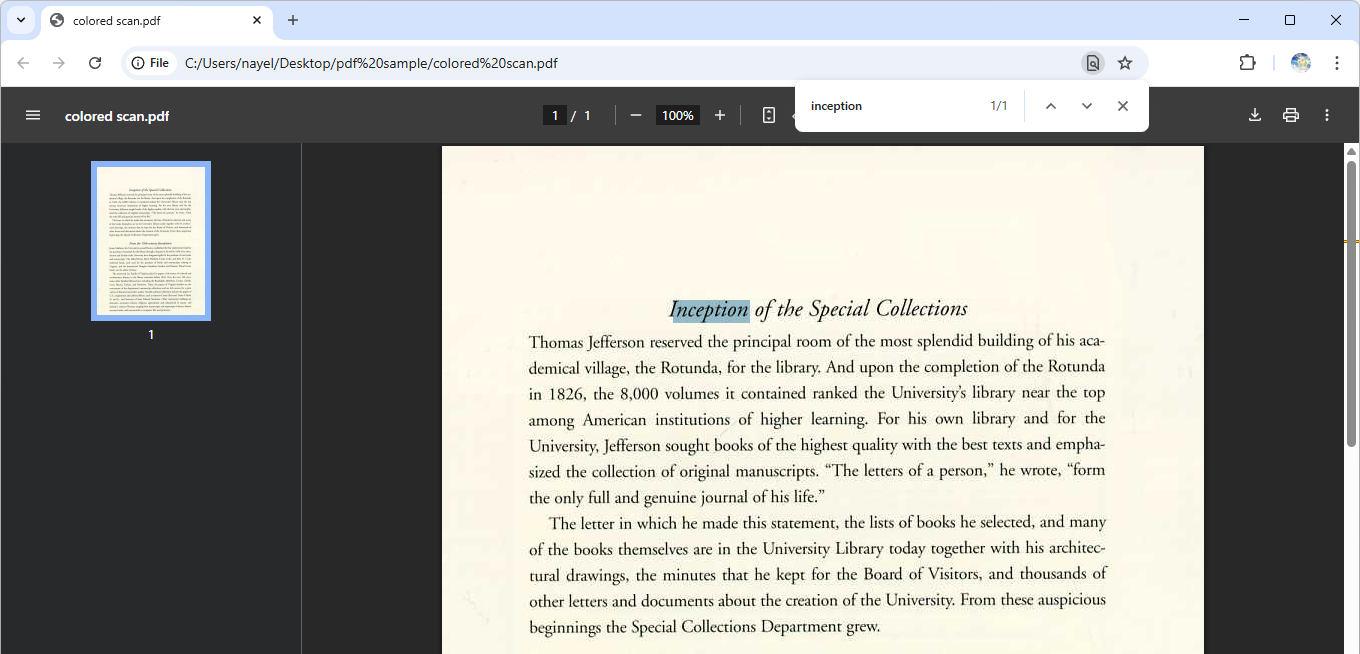Click the find-in-page icon in address bar
Viewport: 1360px width, 654px height.
pos(1093,63)
